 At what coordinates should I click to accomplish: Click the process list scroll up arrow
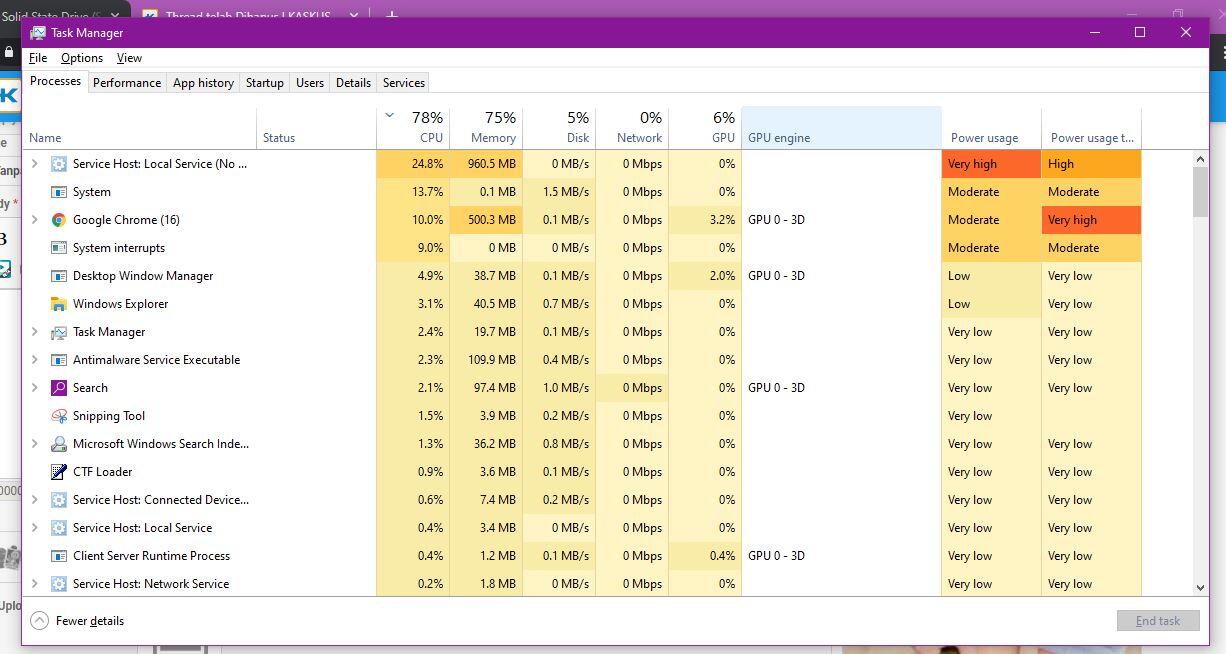tap(1200, 160)
